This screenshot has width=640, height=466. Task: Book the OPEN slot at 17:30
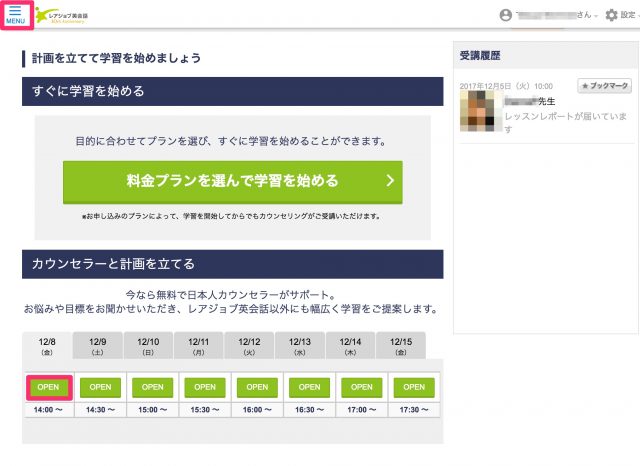(x=414, y=387)
